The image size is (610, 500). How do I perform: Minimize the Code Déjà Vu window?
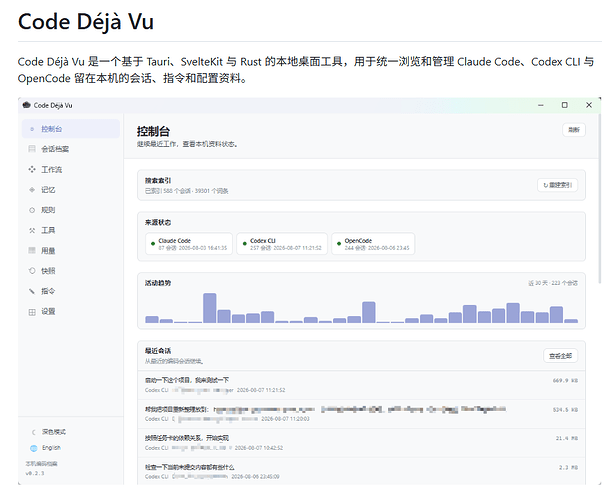(541, 105)
